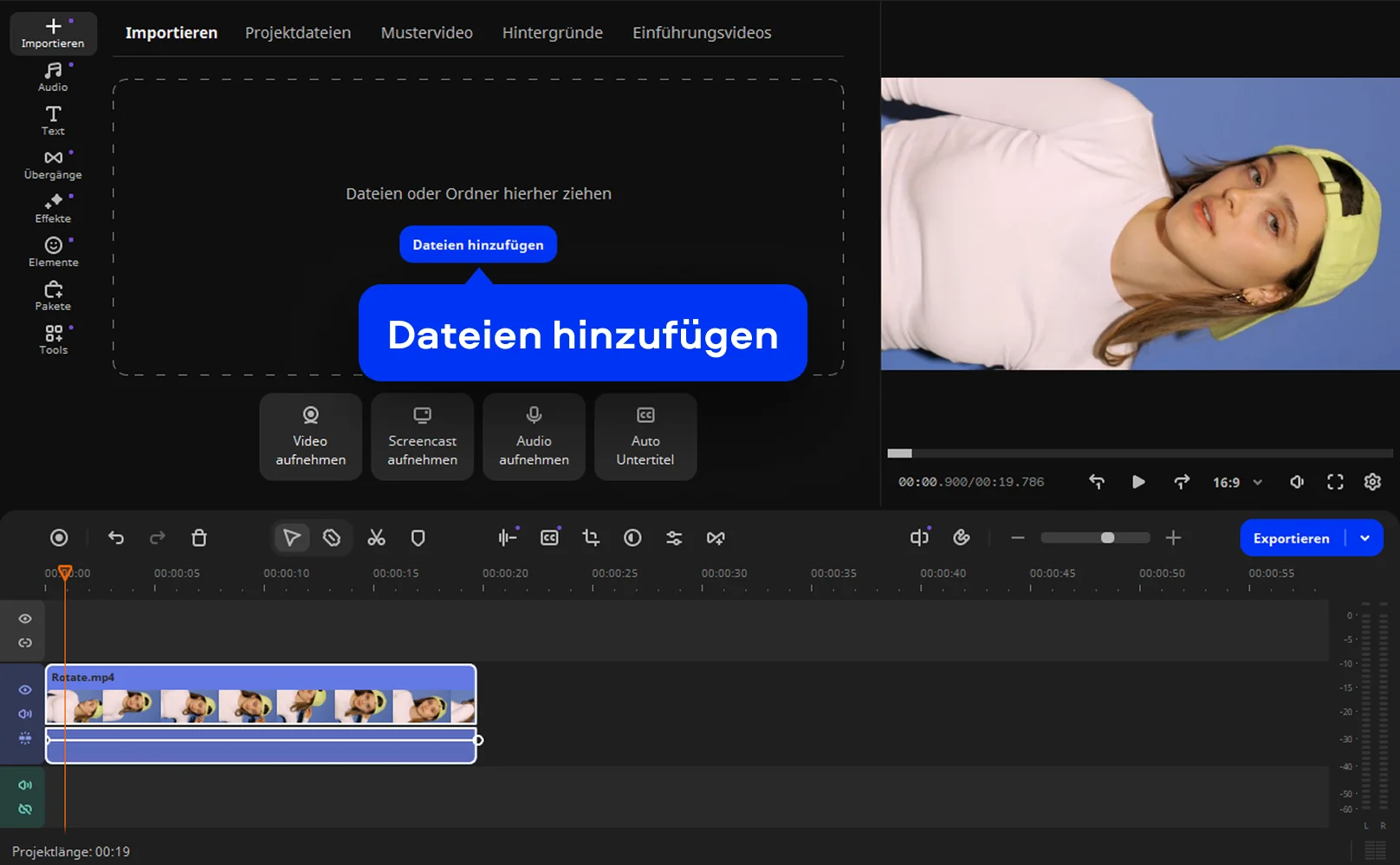Open player settings gear icon
The image size is (1400, 865).
coord(1372,482)
